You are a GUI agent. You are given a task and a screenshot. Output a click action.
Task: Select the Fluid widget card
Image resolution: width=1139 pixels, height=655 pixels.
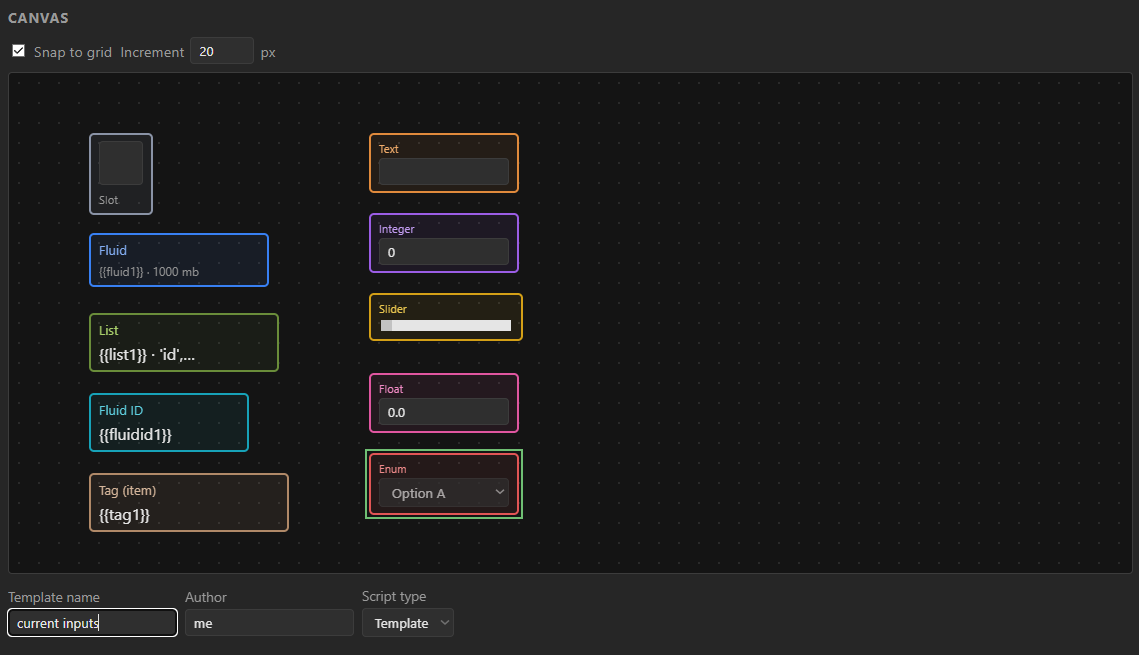coord(179,260)
